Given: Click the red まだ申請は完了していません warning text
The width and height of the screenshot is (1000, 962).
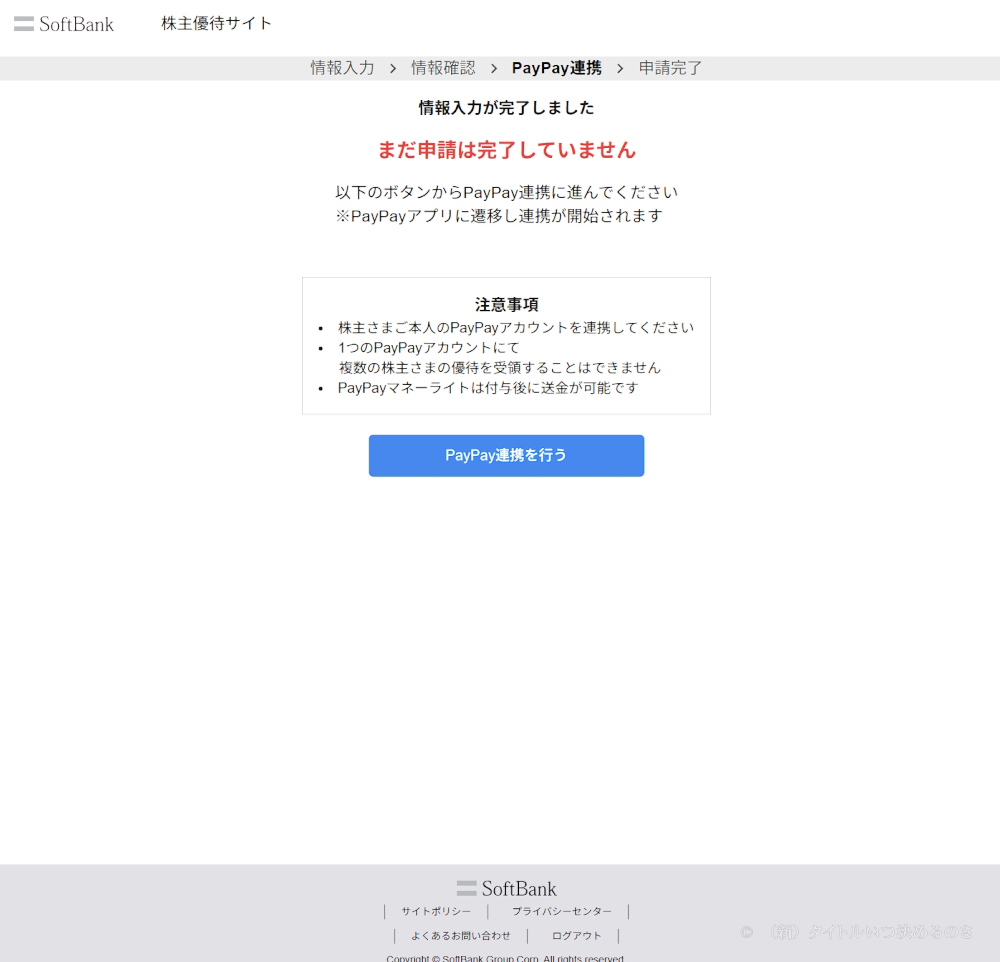Looking at the screenshot, I should [506, 150].
